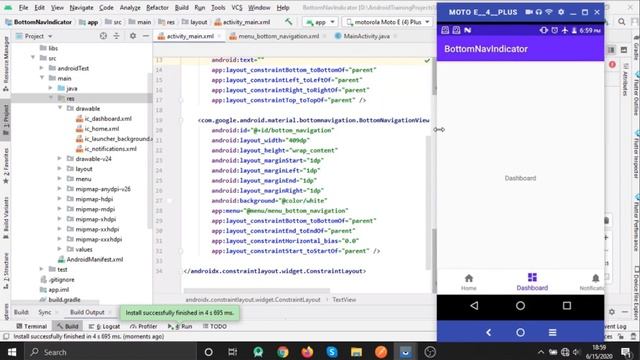Tap Dashboard icon in emulator bottom navigation
Image resolution: width=640 pixels, height=360 pixels.
[532, 278]
